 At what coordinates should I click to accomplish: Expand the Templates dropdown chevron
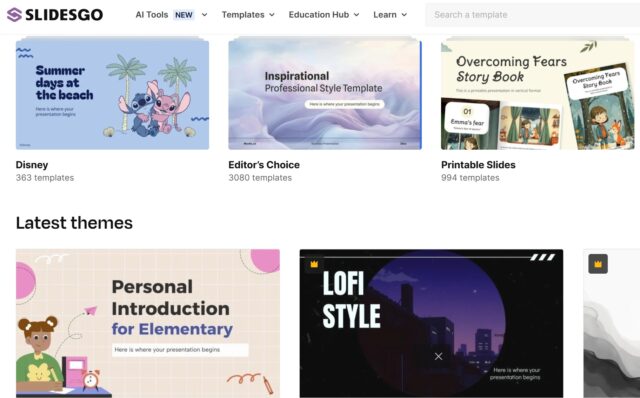[272, 15]
